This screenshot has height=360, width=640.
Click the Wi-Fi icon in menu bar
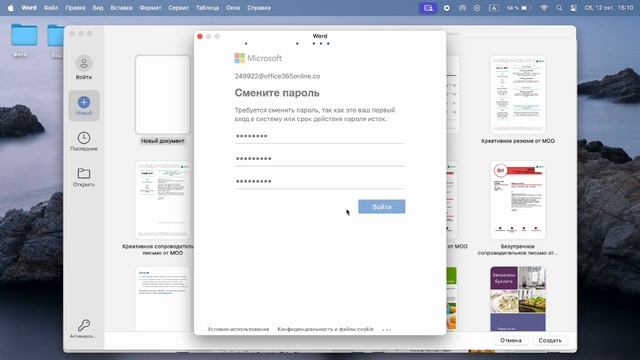tap(544, 8)
